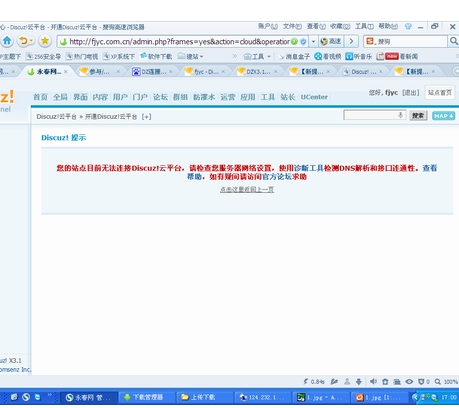The height and width of the screenshot is (408, 459).
Task: Click the 站点首页 button
Action: click(x=440, y=92)
